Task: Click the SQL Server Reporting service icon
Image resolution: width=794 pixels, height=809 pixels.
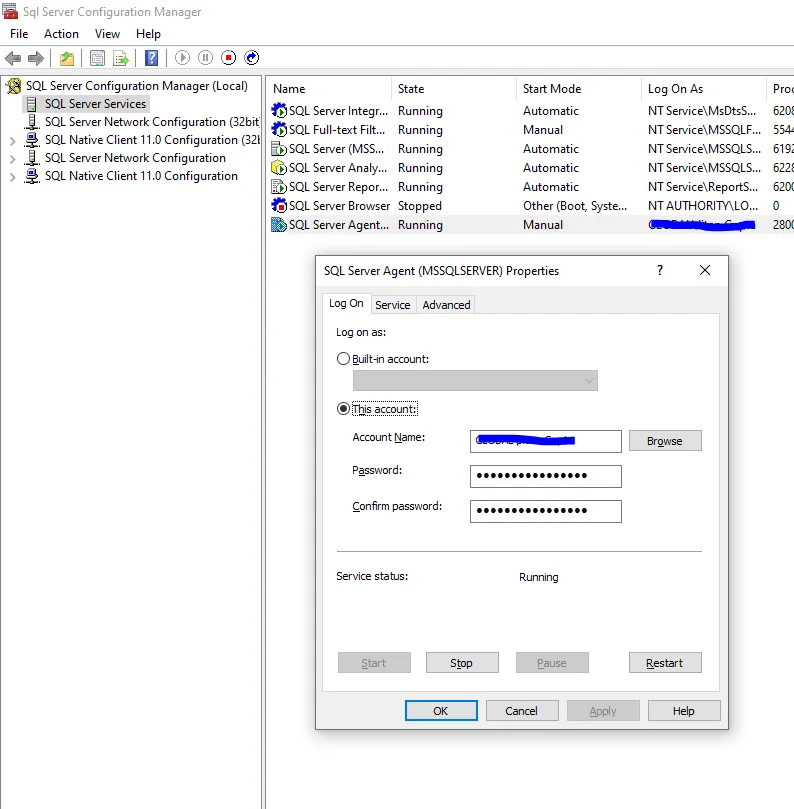Action: pyautogui.click(x=279, y=187)
